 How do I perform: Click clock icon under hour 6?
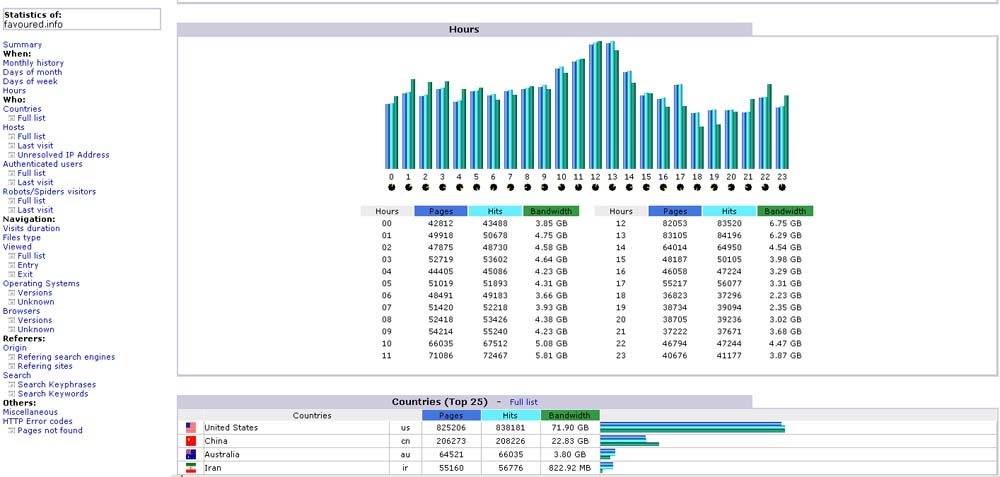(493, 187)
